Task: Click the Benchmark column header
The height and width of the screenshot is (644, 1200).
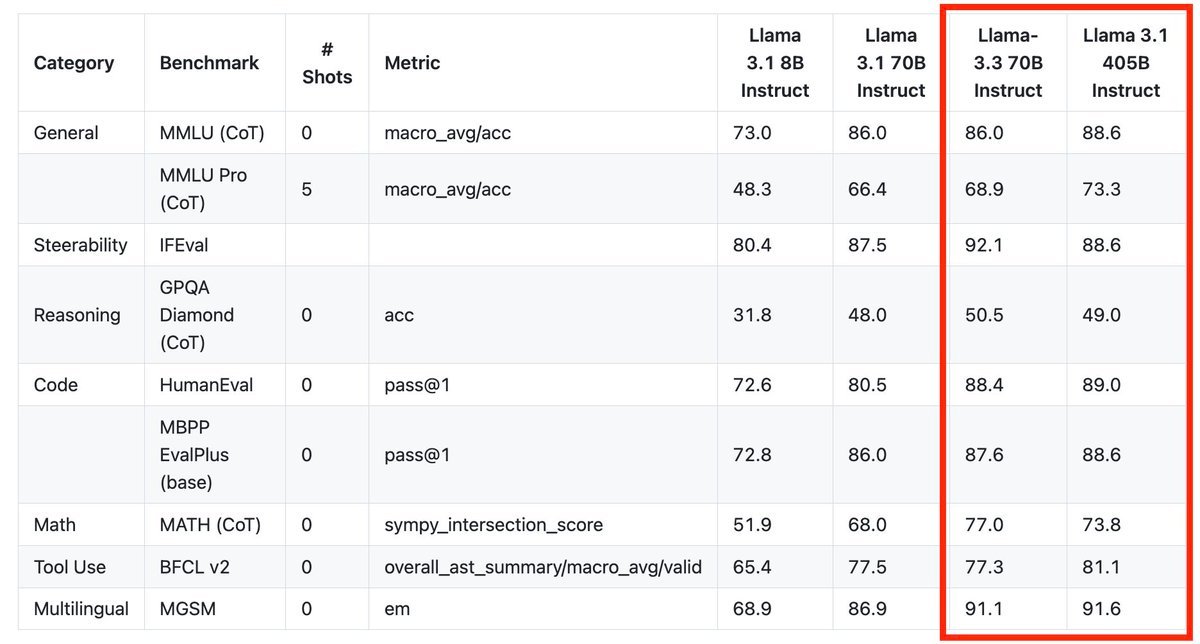Action: 209,63
